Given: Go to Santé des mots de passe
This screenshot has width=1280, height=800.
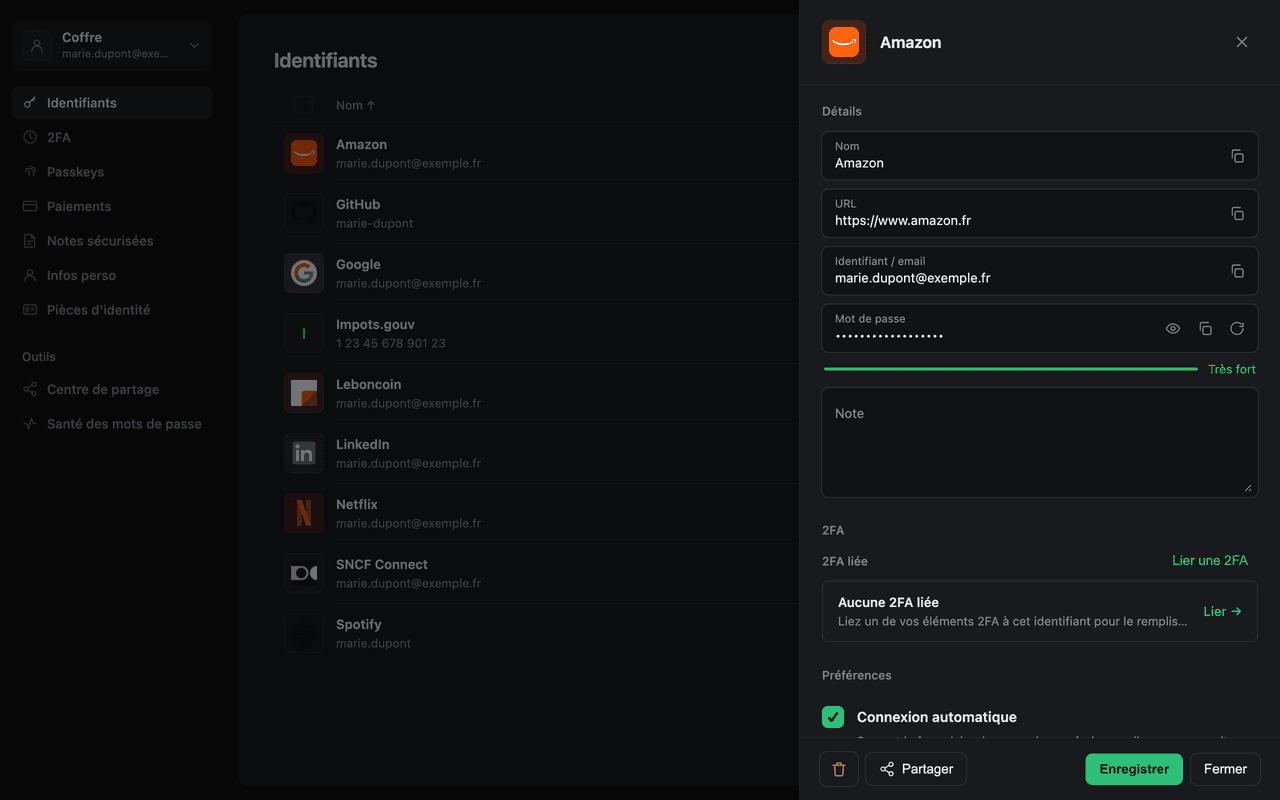Looking at the screenshot, I should pyautogui.click(x=112, y=424).
